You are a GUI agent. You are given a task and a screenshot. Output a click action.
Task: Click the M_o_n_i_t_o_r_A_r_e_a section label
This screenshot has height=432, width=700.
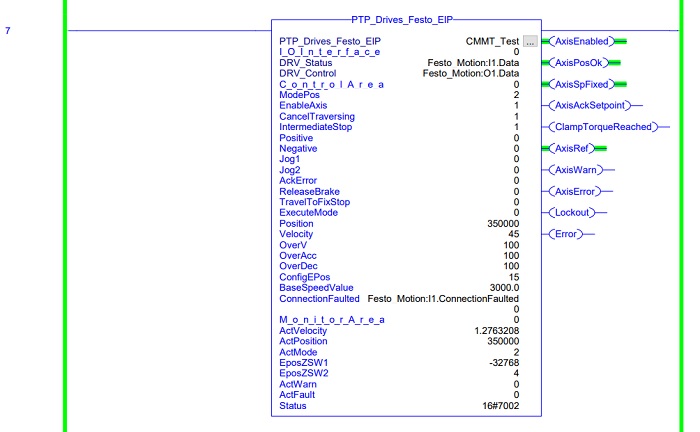coord(332,320)
